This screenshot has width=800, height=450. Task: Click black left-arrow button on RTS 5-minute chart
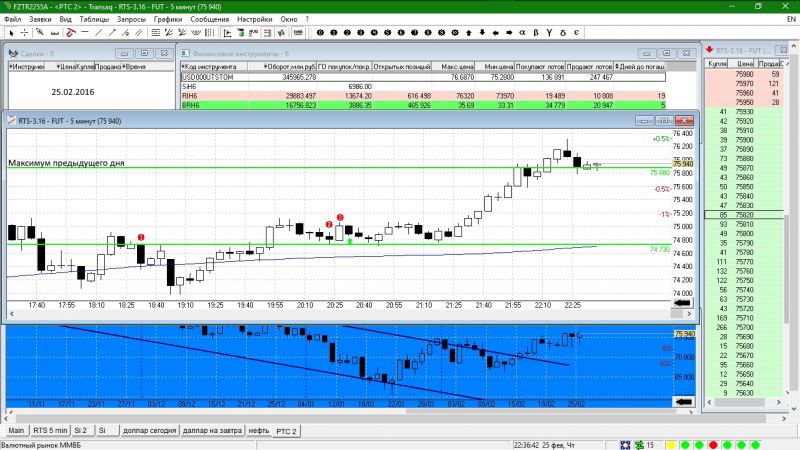683,303
